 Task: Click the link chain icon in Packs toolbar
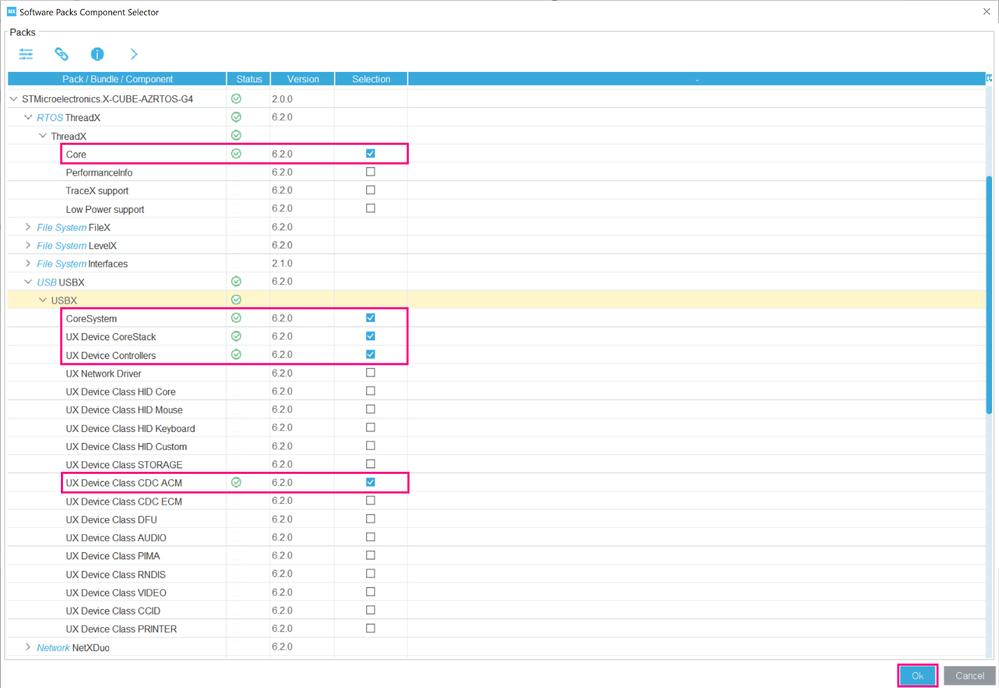(61, 54)
